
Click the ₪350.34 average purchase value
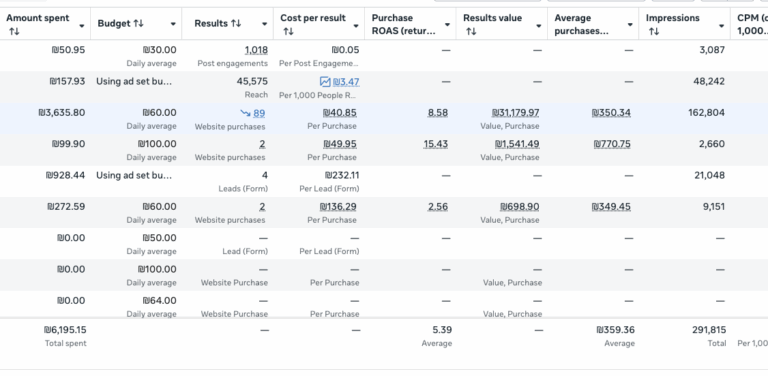611,113
